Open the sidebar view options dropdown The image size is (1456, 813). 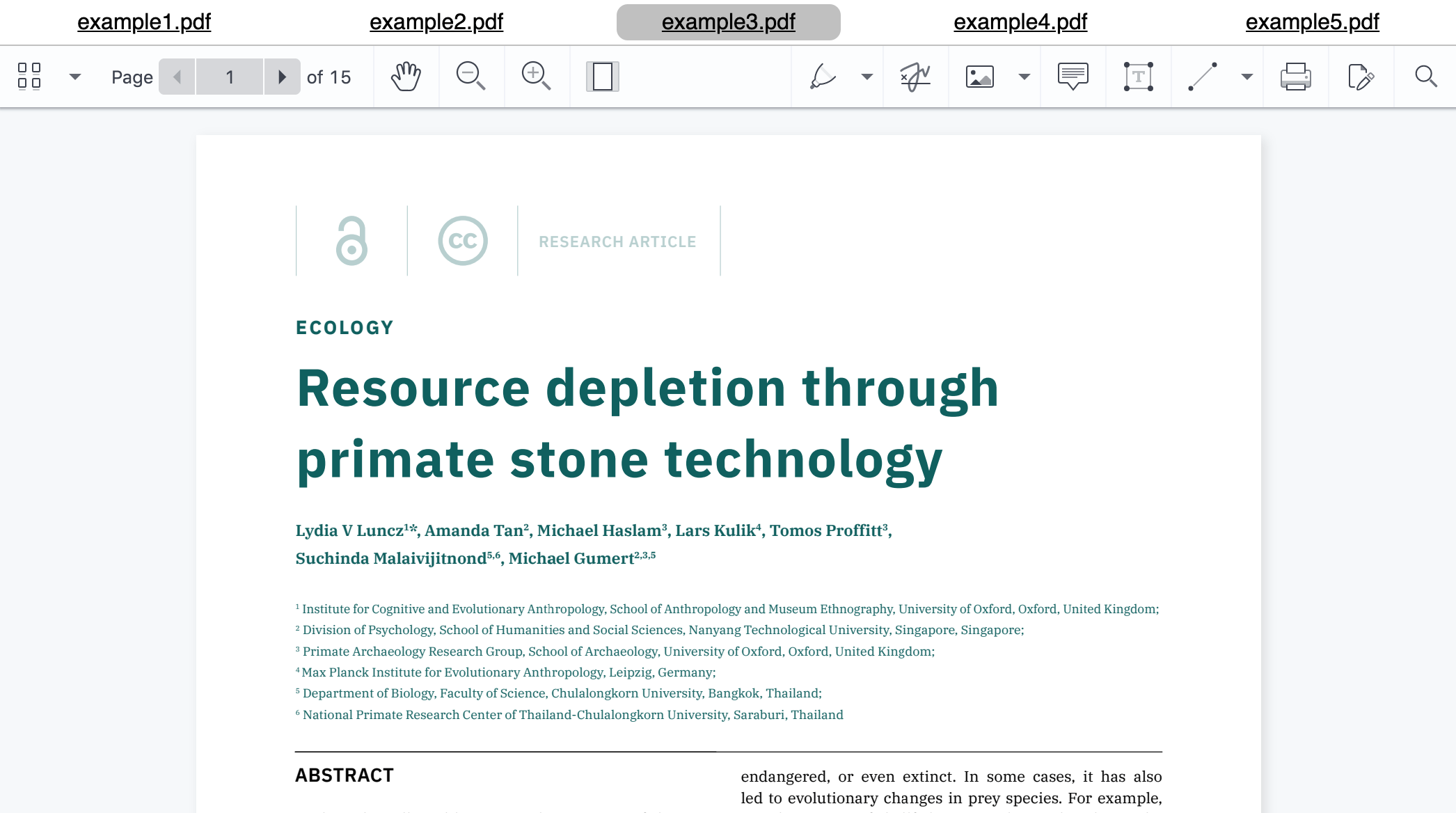[75, 77]
